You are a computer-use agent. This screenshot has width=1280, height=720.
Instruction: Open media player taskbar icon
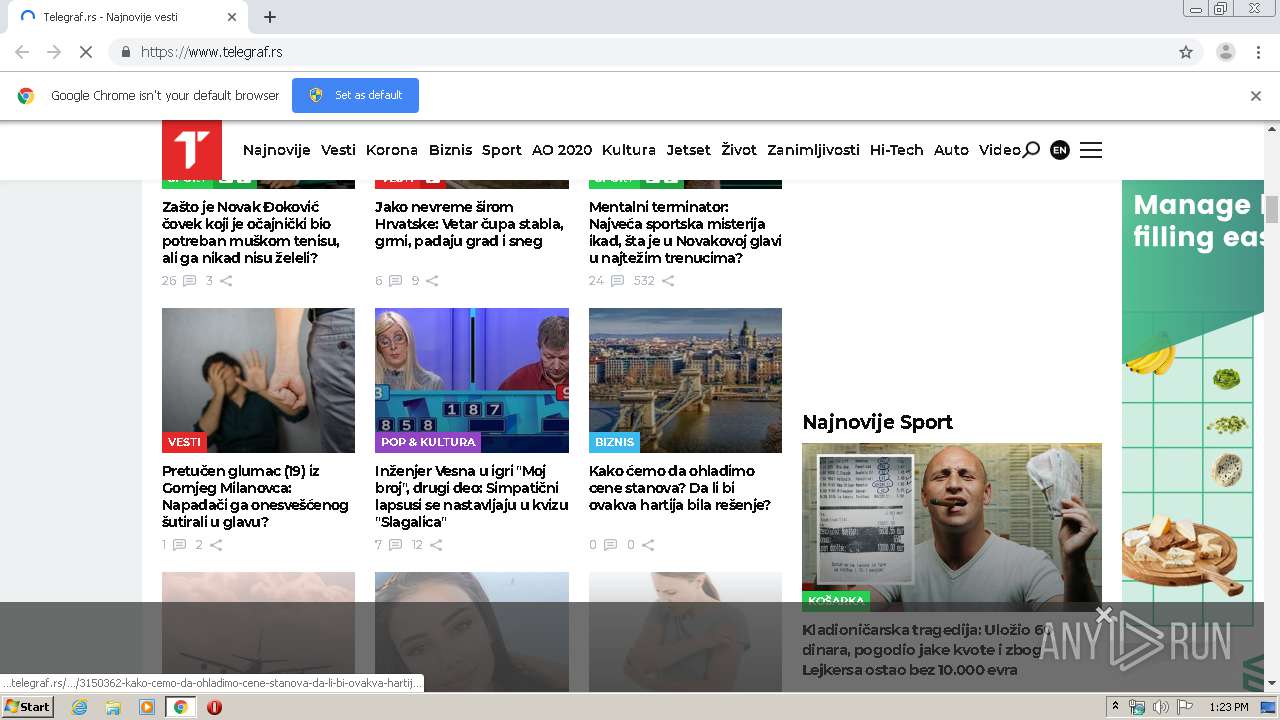(147, 707)
